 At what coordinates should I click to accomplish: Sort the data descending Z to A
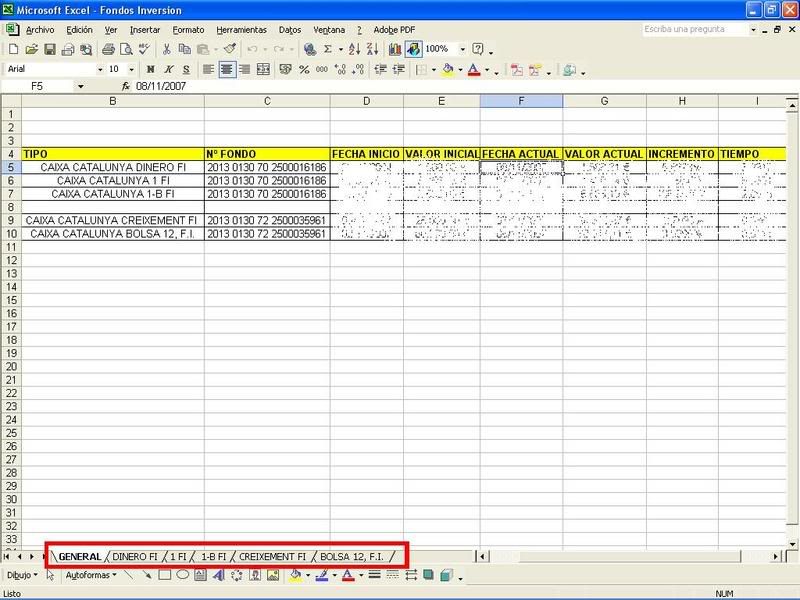point(373,49)
